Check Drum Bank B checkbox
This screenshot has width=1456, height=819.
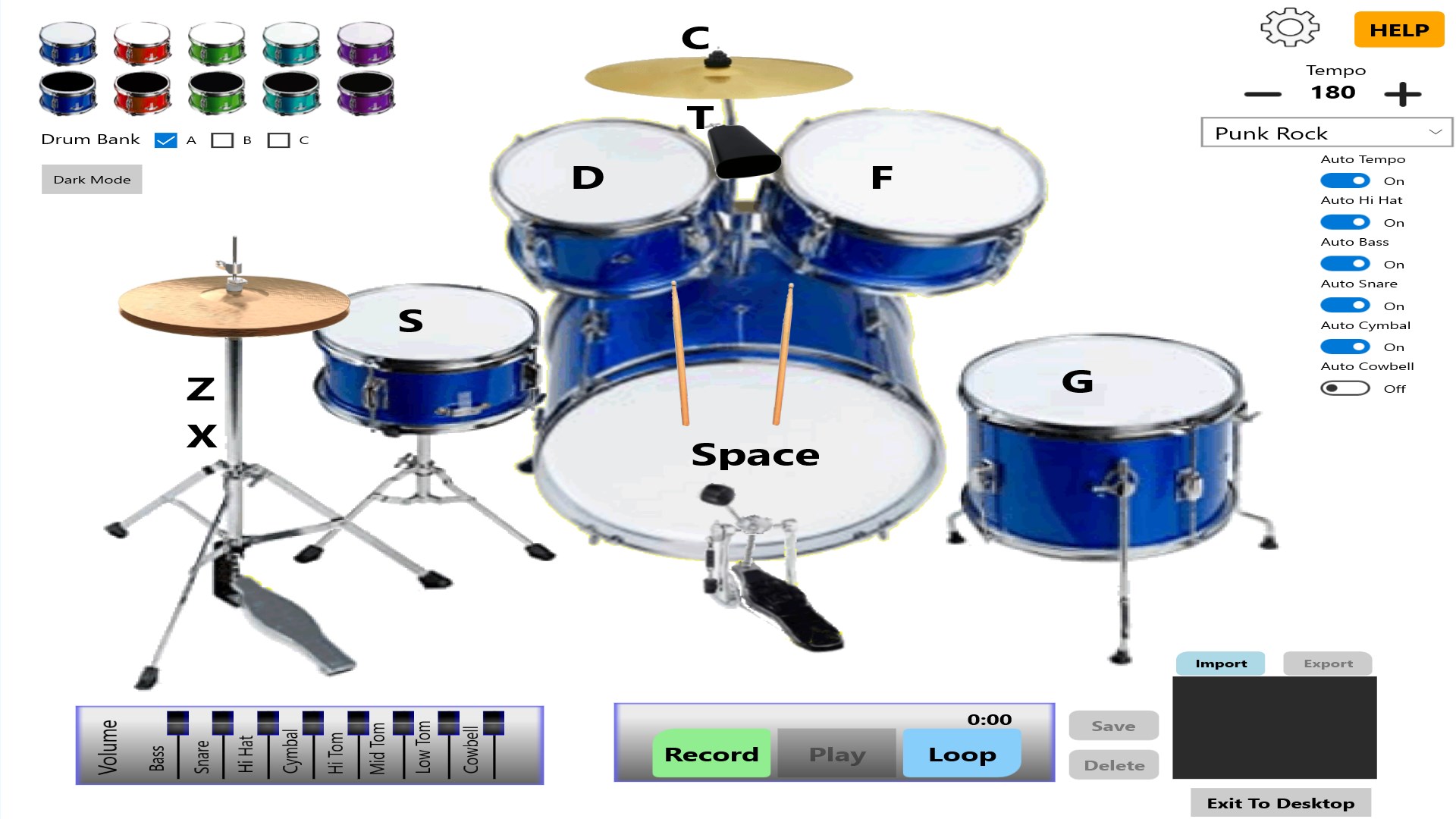tap(222, 139)
